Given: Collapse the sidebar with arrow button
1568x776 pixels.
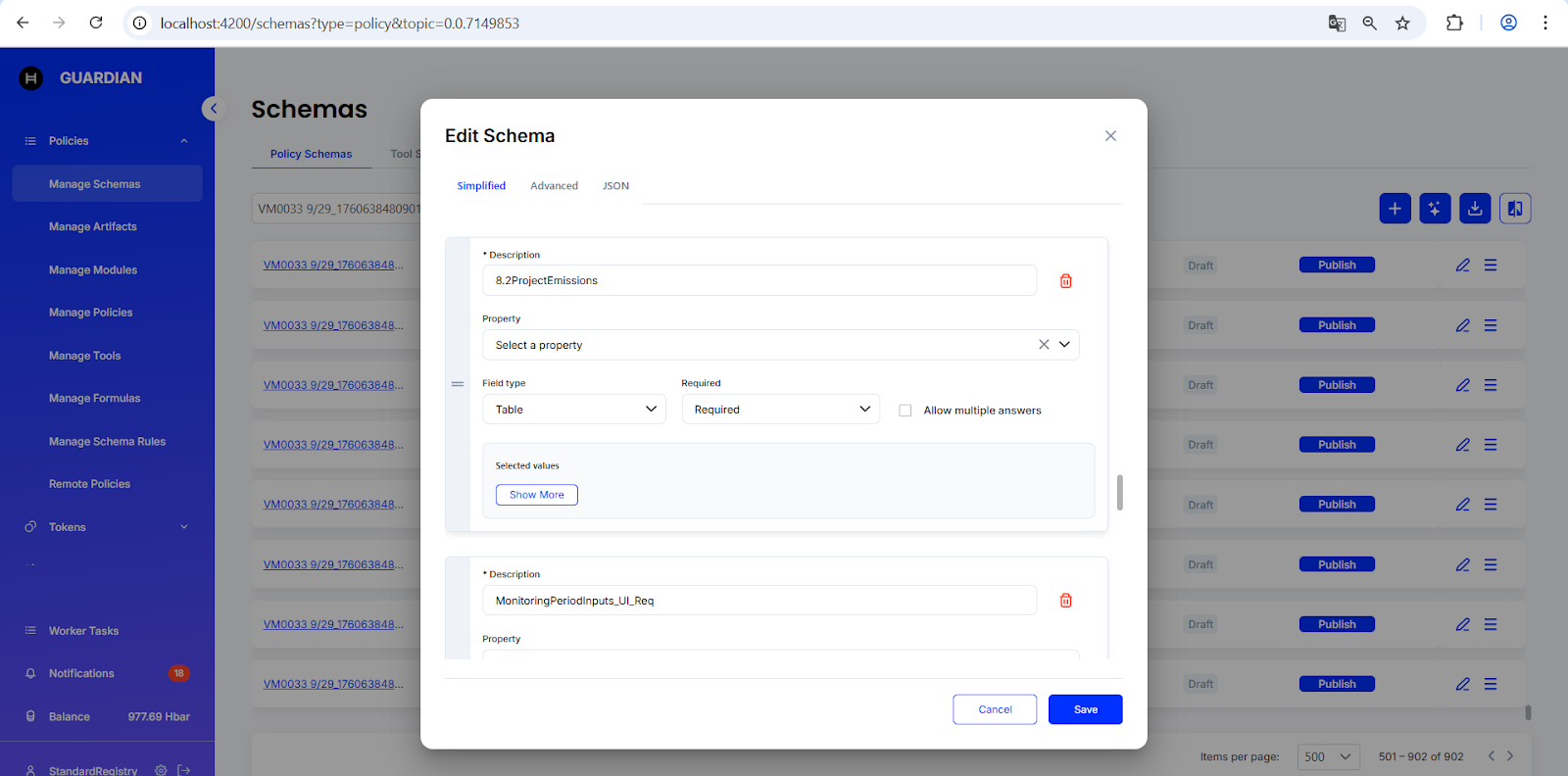Looking at the screenshot, I should tap(213, 109).
